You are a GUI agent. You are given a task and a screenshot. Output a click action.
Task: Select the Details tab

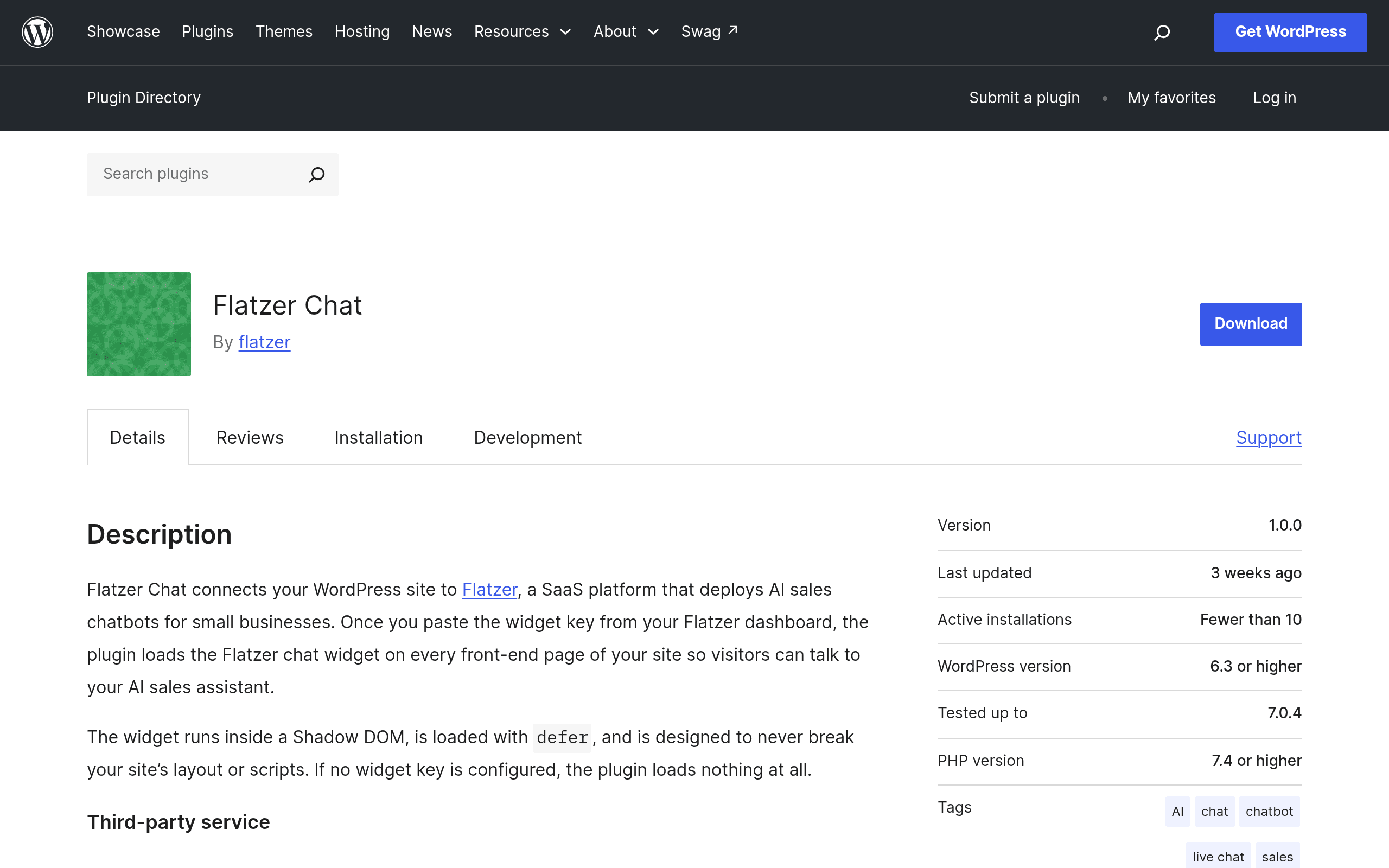138,437
